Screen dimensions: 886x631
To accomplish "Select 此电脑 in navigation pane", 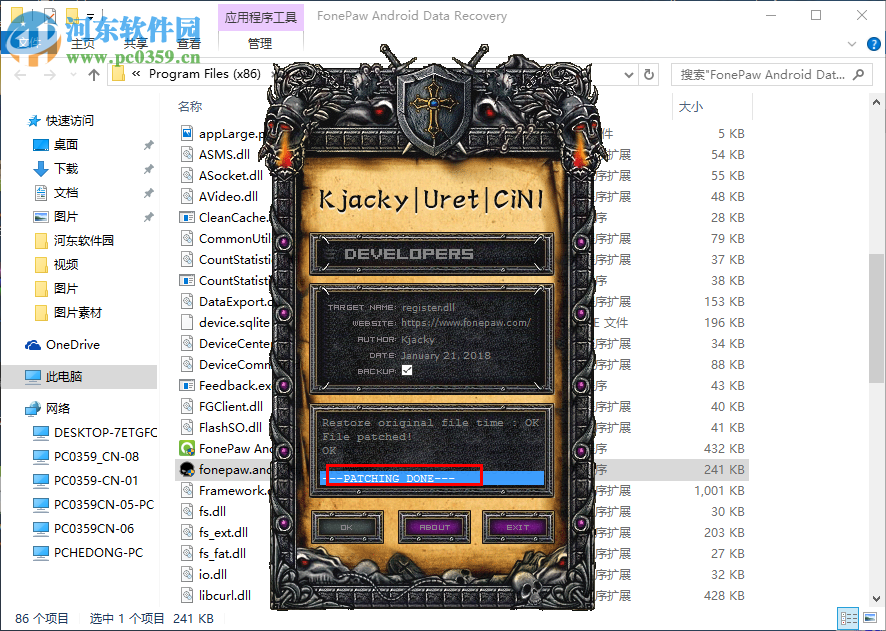I will [x=63, y=377].
